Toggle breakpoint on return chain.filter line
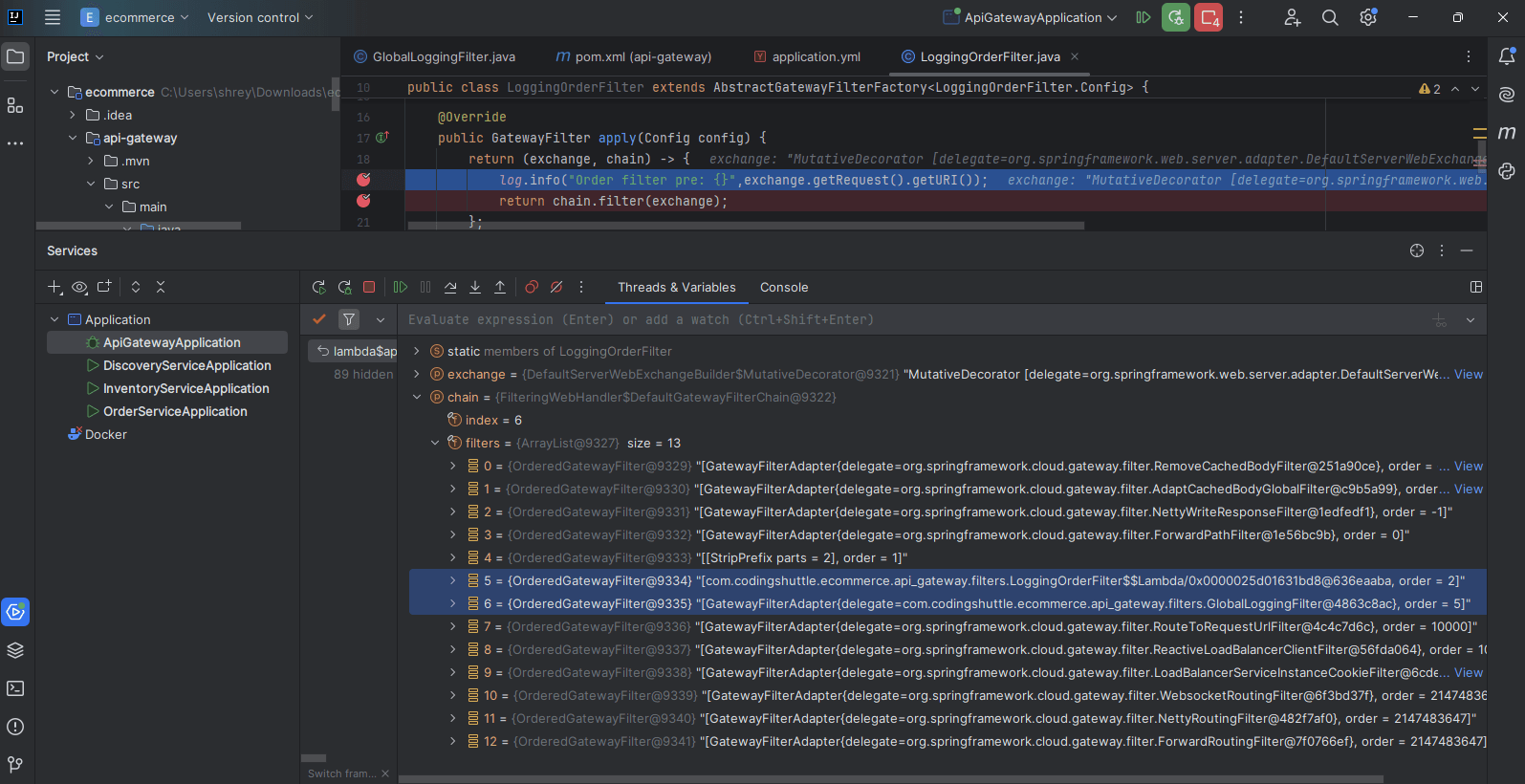 point(363,201)
